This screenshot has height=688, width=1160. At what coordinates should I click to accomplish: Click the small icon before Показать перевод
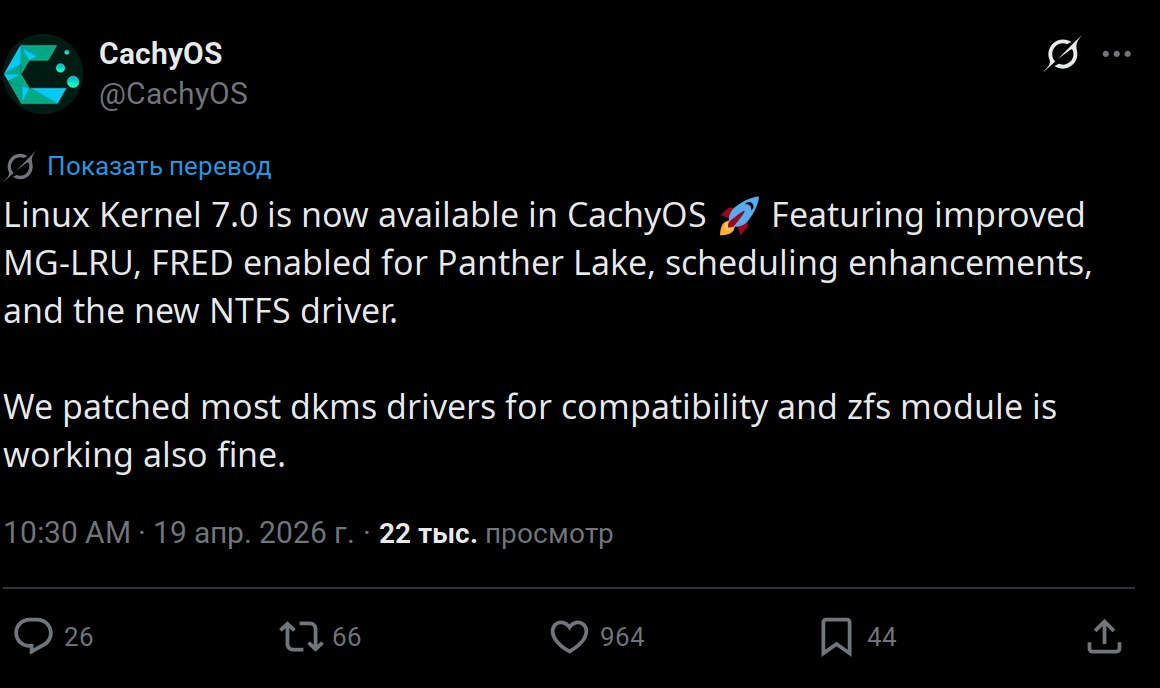[x=20, y=167]
